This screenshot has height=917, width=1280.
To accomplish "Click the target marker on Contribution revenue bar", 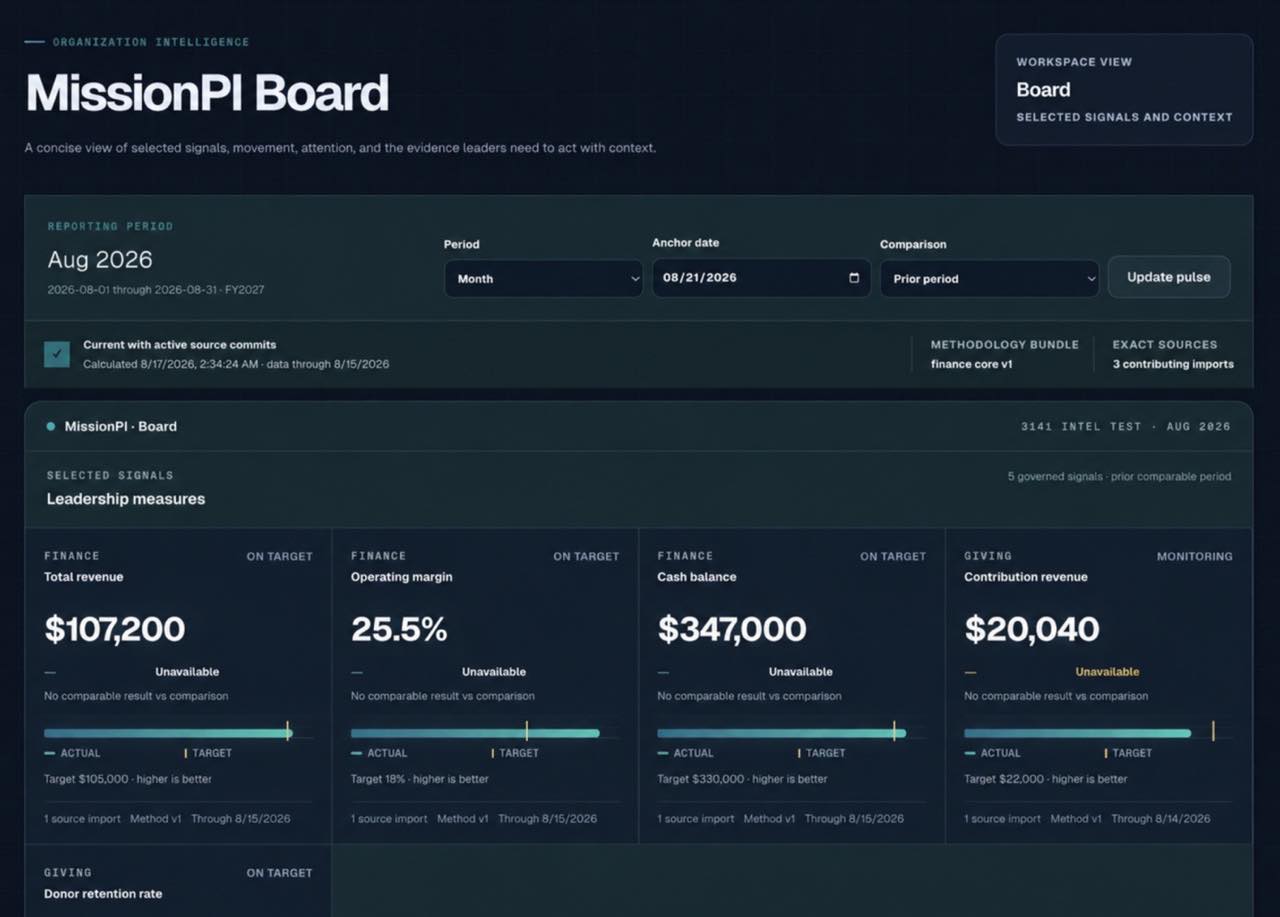I will (x=1213, y=731).
